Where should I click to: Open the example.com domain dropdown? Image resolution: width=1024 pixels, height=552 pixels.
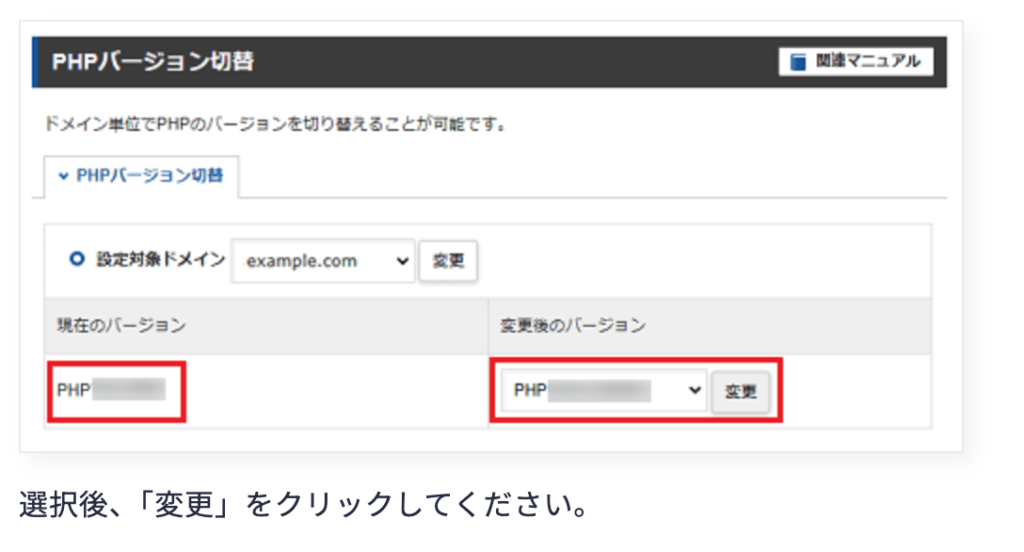tap(322, 261)
